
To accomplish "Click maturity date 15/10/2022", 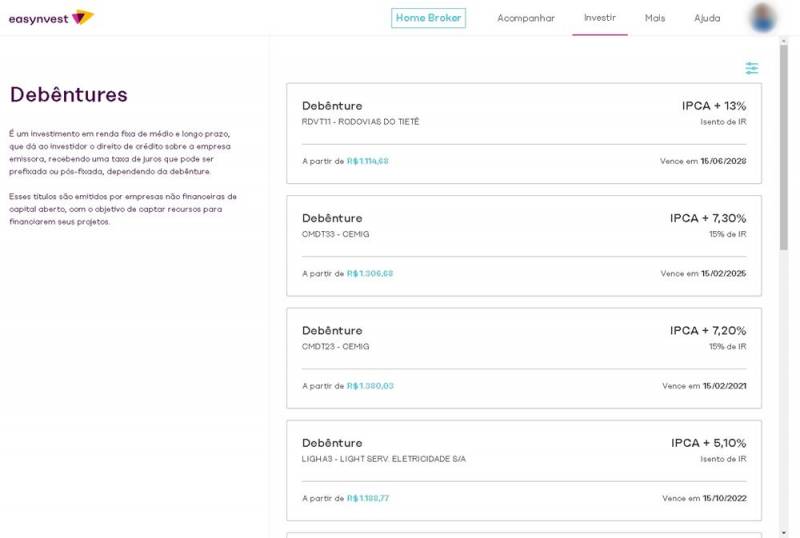I will (724, 498).
